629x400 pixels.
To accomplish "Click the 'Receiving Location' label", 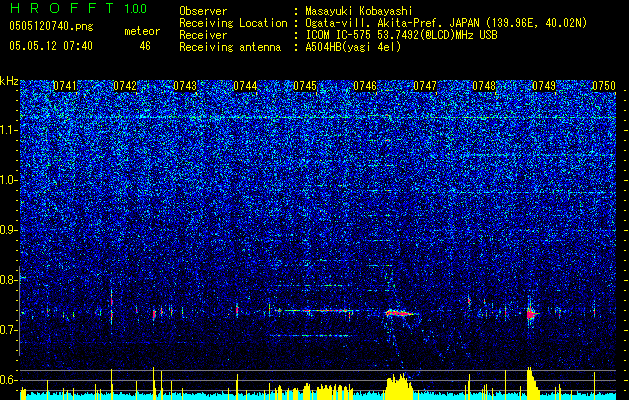I will 233,23.
